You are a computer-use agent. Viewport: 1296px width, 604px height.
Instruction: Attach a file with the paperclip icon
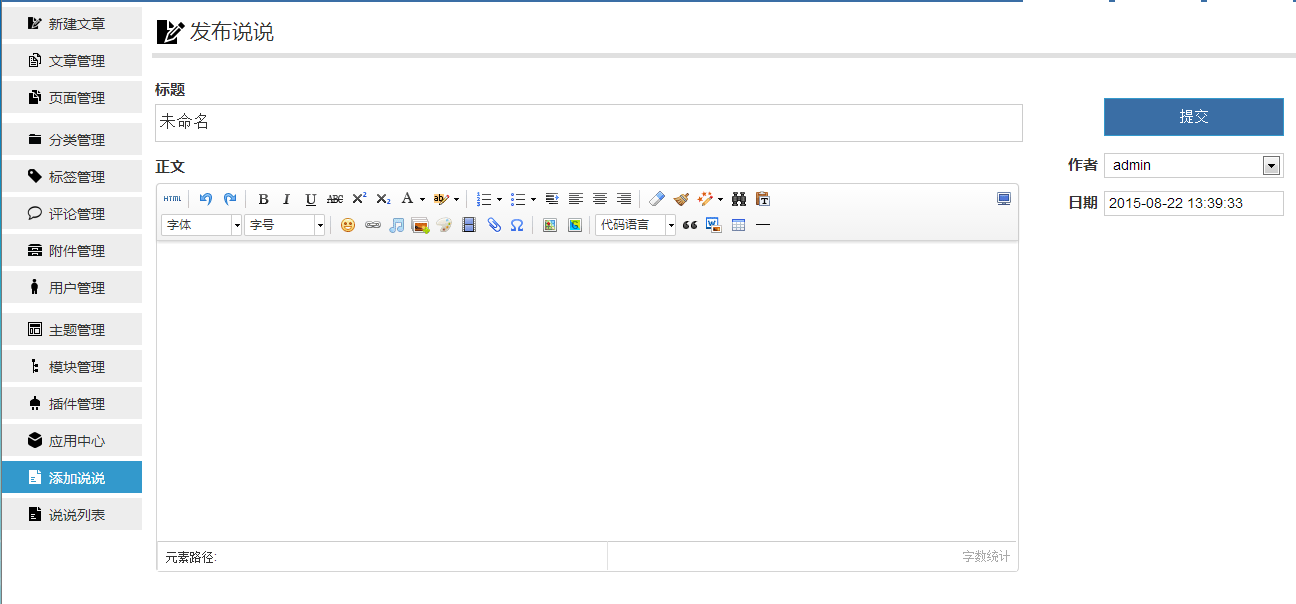(x=493, y=226)
